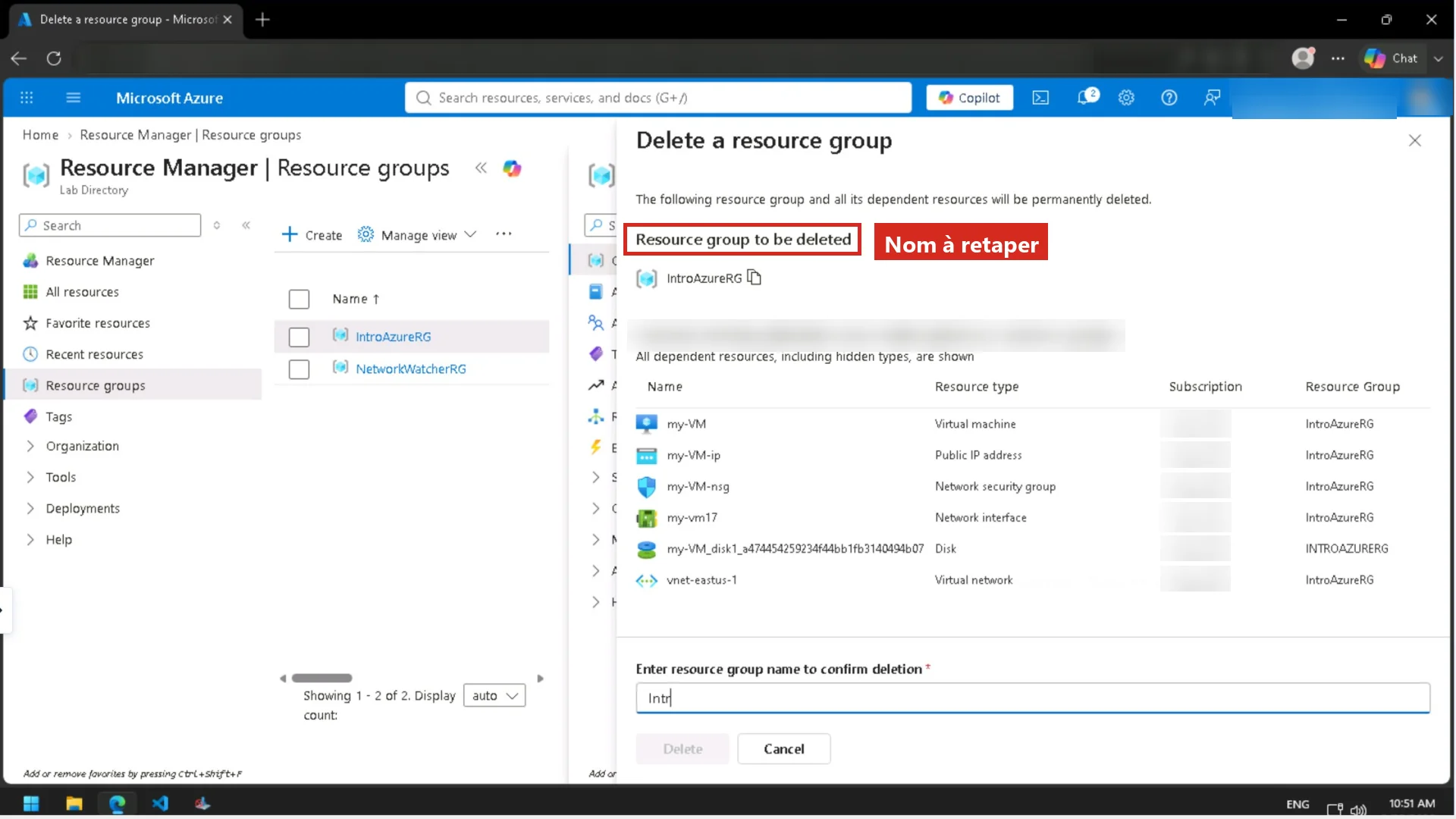Open portal settings gear
Image resolution: width=1456 pixels, height=819 pixels.
[1126, 98]
